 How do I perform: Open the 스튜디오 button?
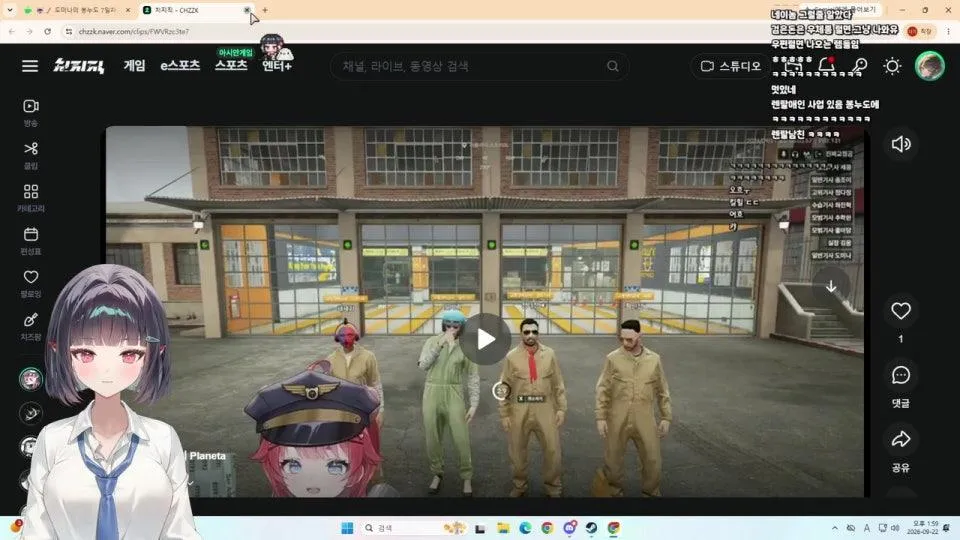(730, 66)
